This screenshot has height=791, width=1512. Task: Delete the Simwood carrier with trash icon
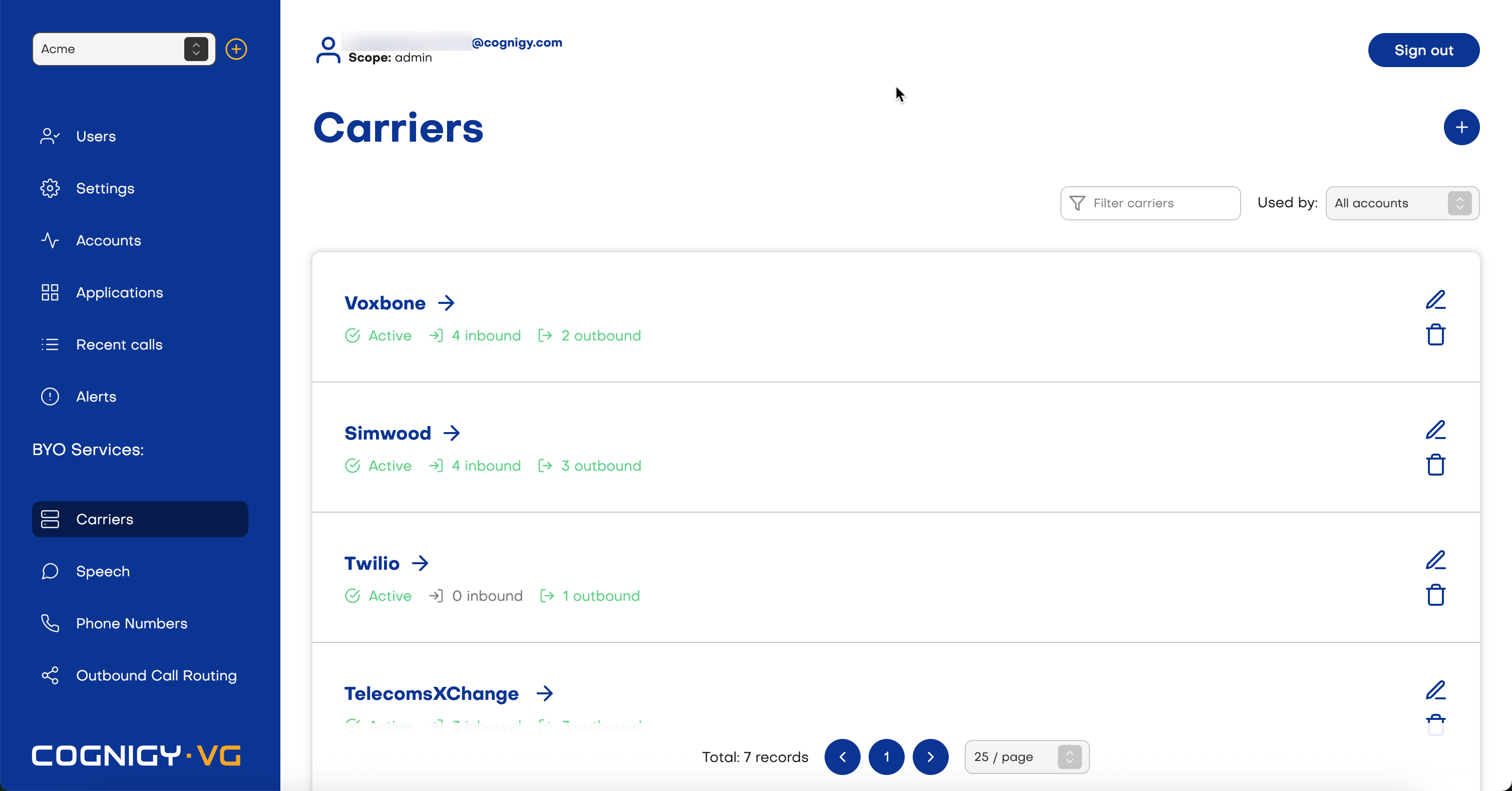coord(1436,465)
